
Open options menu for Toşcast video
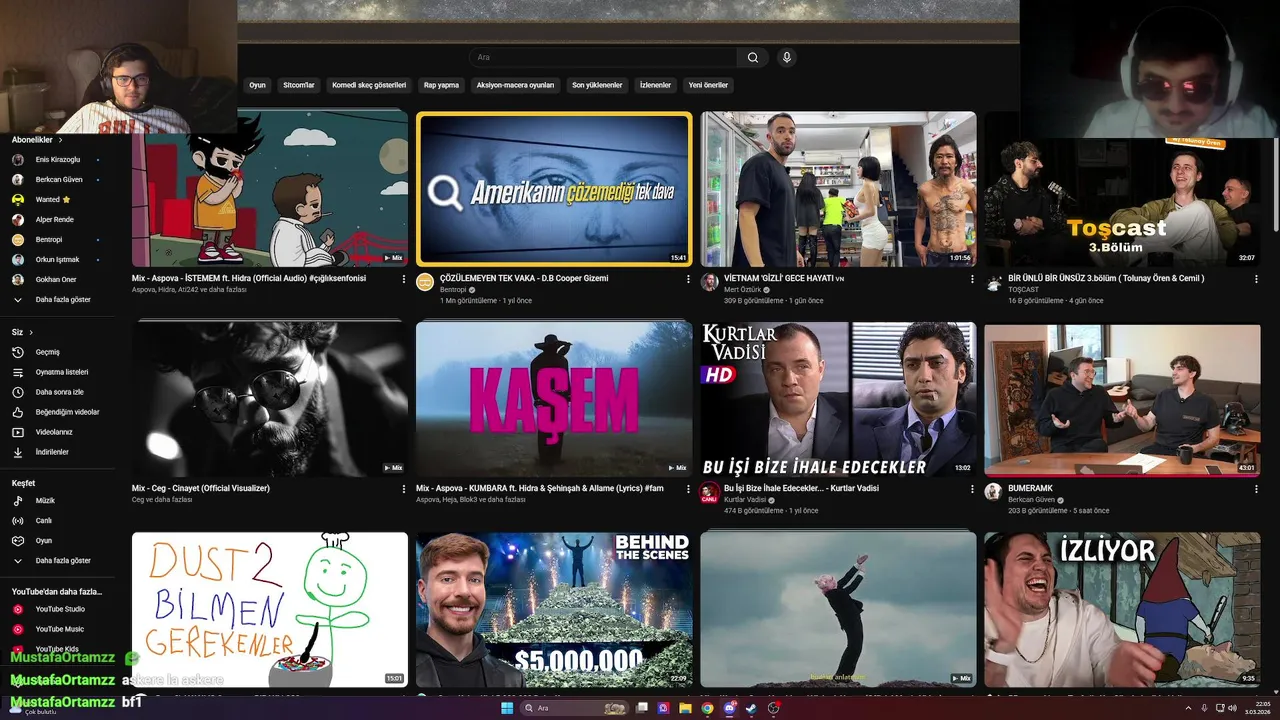tap(1256, 279)
